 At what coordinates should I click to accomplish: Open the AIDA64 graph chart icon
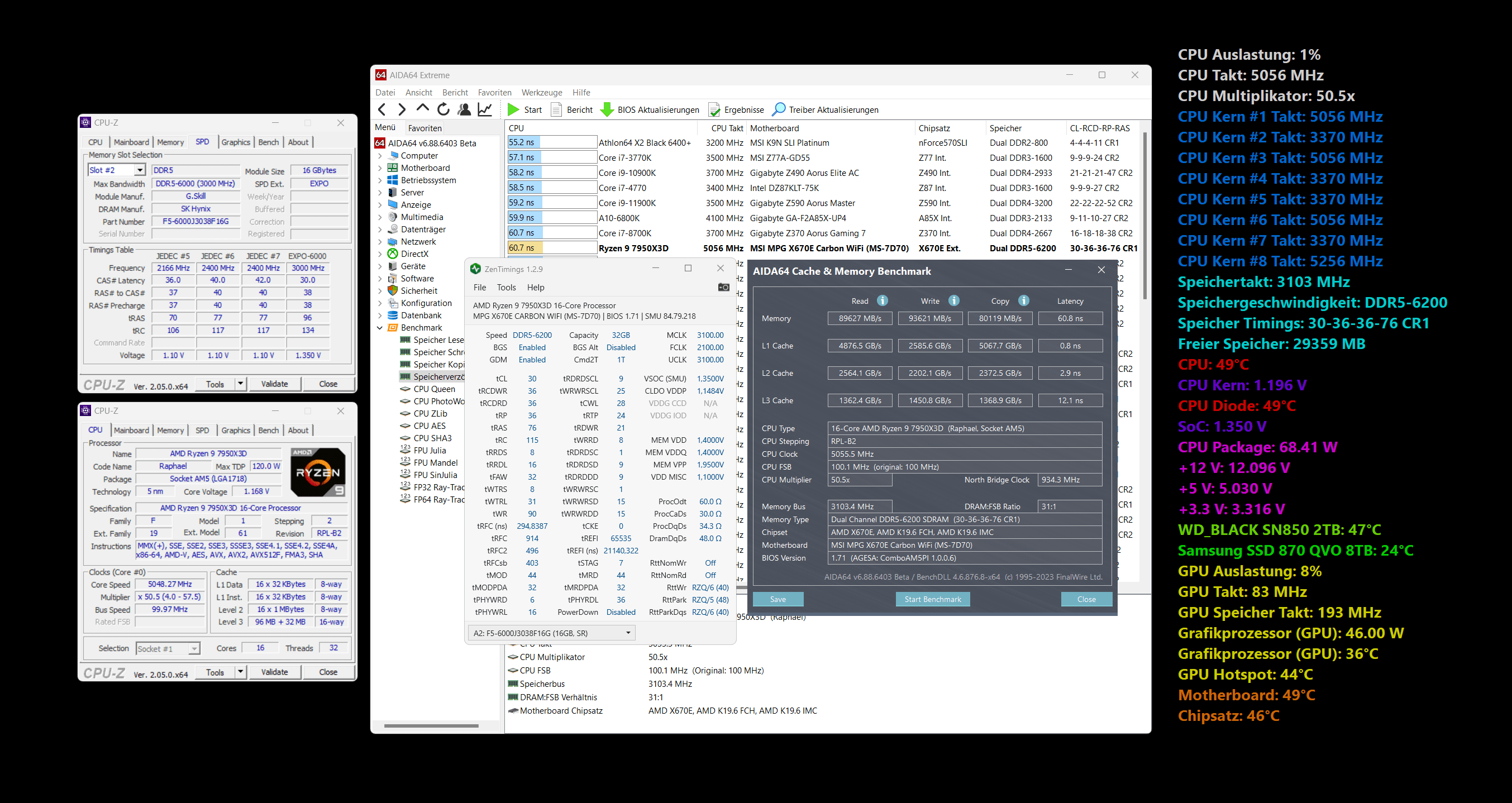[485, 109]
